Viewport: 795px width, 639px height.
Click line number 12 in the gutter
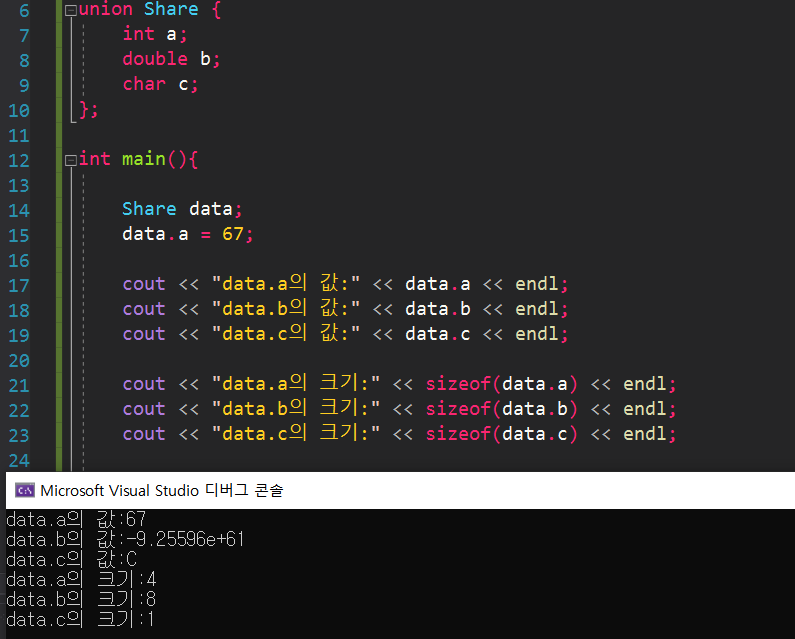tap(19, 161)
